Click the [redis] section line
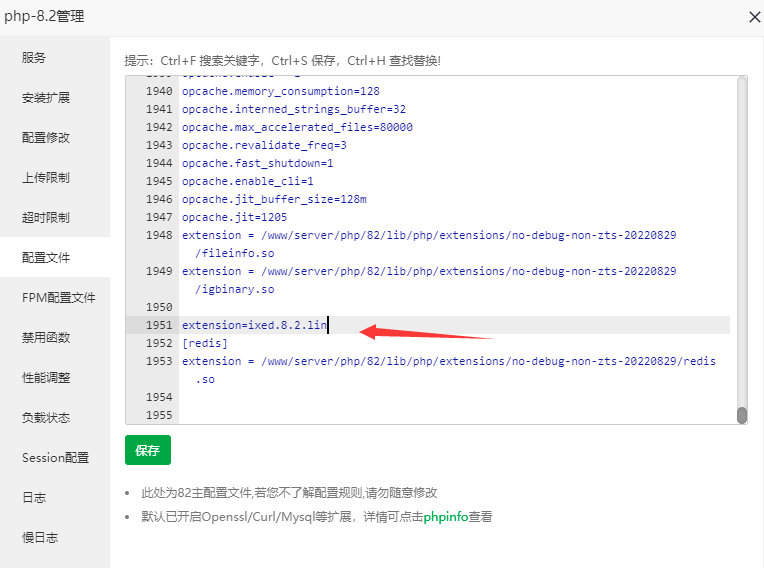 [205, 343]
